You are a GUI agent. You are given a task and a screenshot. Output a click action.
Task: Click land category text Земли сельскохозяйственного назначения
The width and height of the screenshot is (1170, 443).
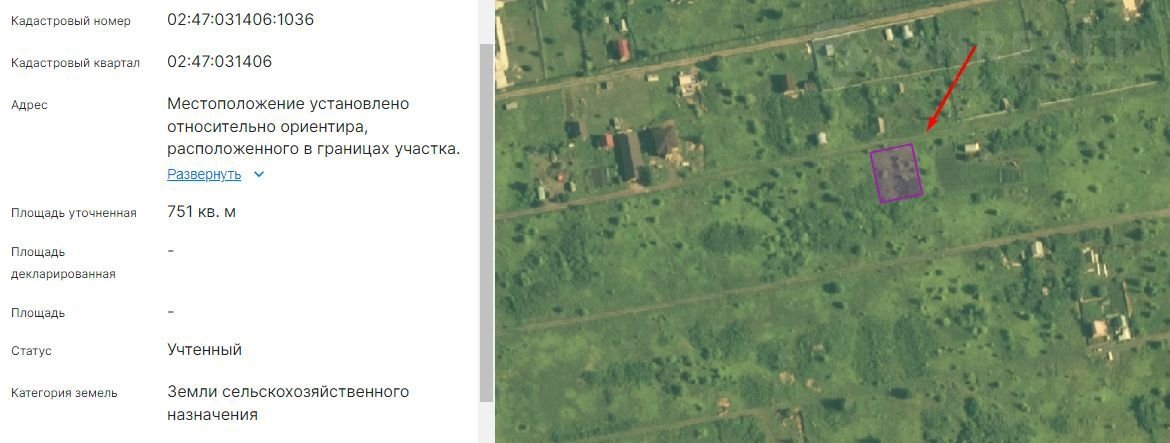288,403
